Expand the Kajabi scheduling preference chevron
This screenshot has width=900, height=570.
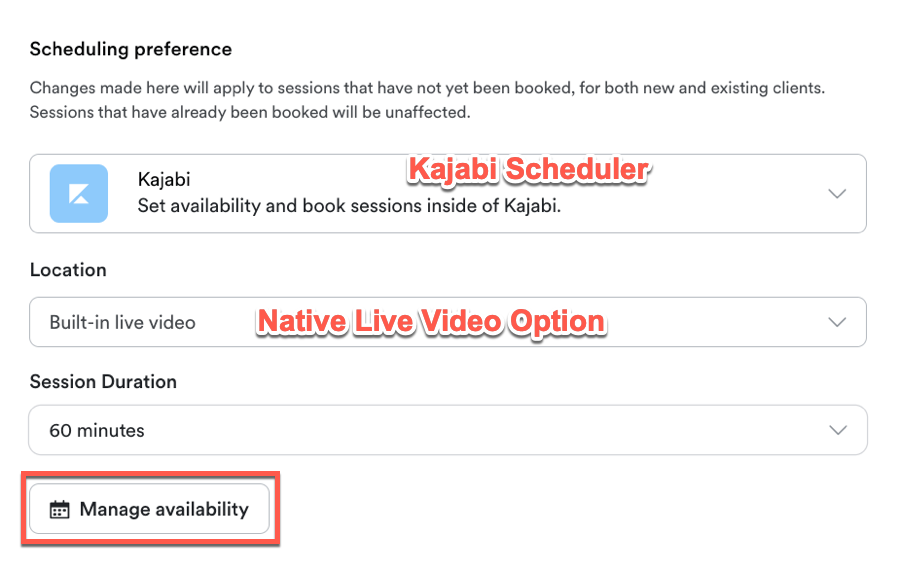(838, 194)
